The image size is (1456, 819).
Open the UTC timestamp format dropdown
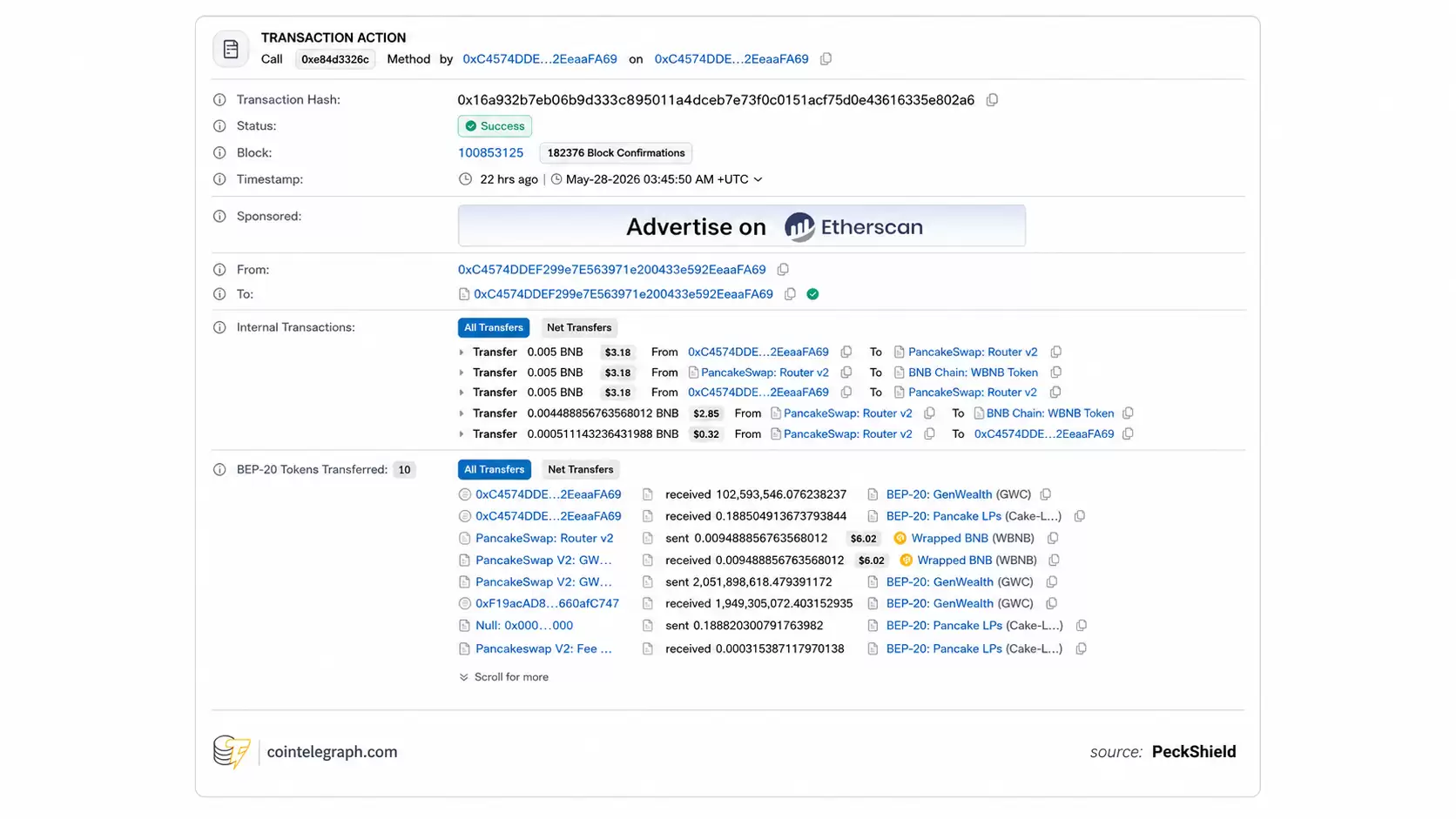click(x=758, y=179)
